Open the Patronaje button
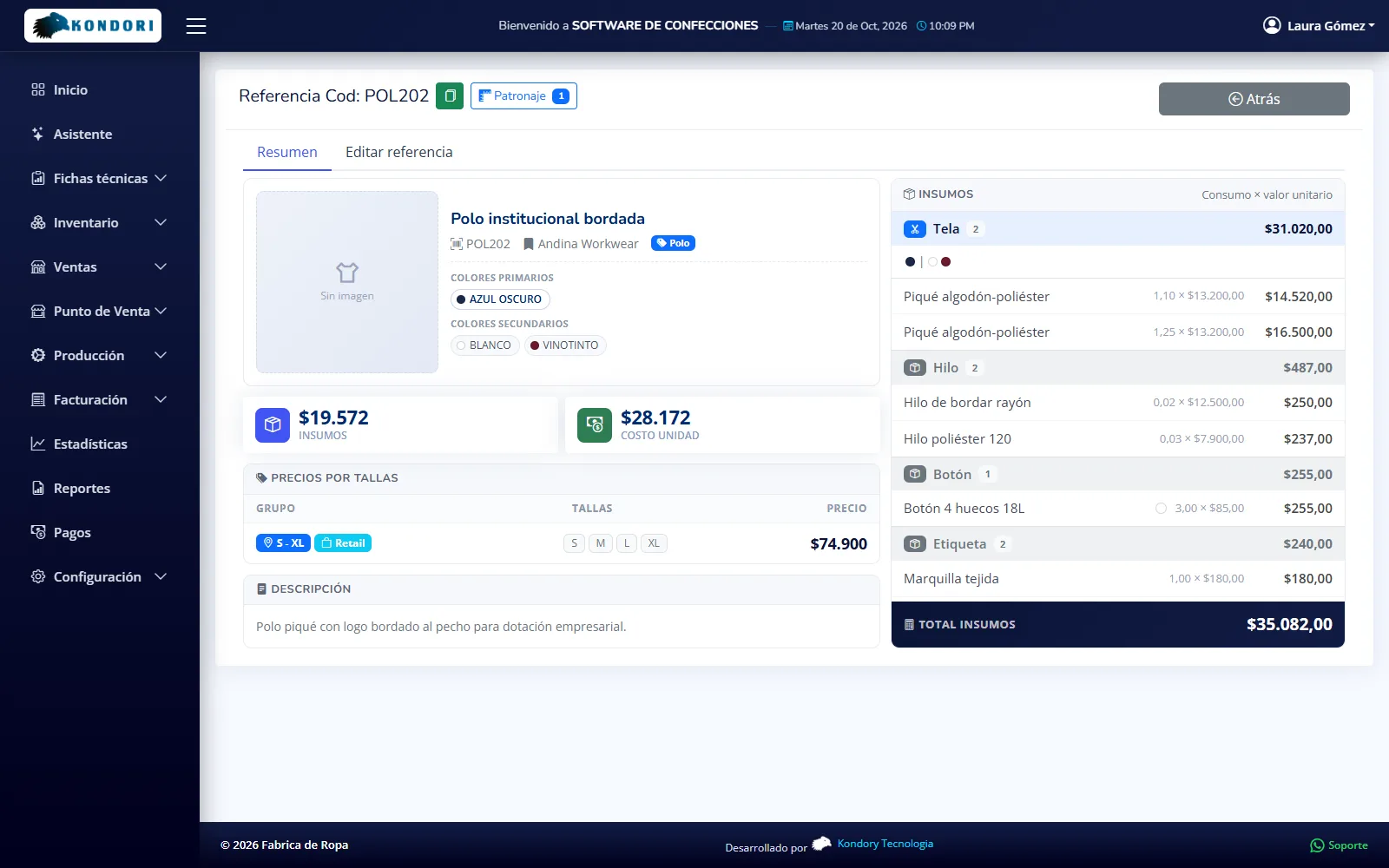This screenshot has width=1389, height=868. coord(523,95)
